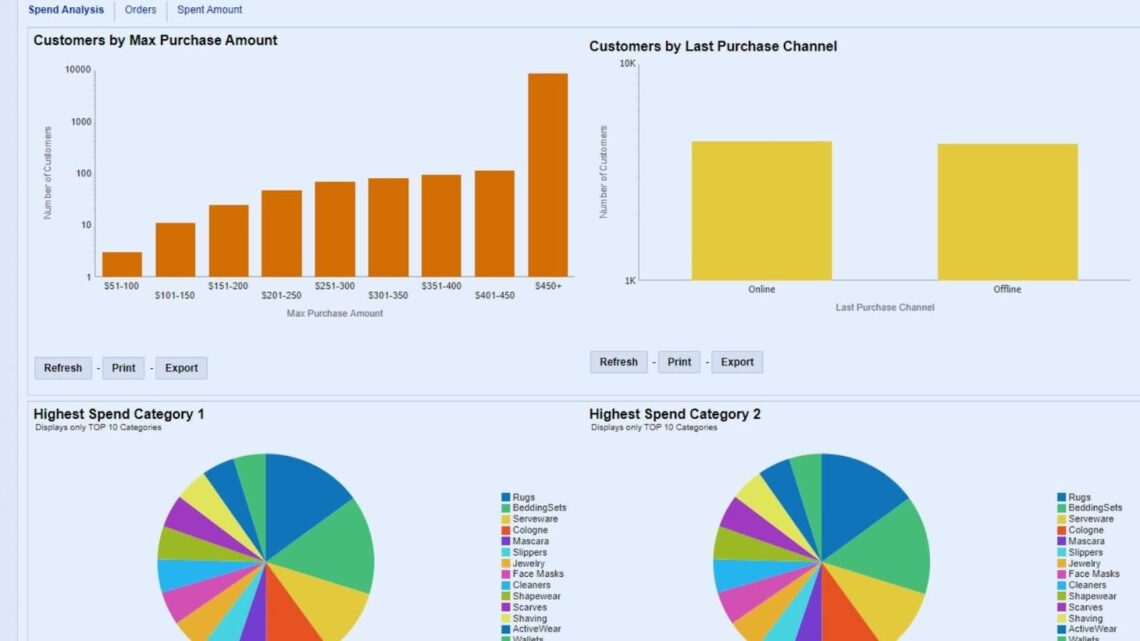Click the Rugs swatch in Category 1 legend
The height and width of the screenshot is (641, 1140).
pyautogui.click(x=510, y=496)
